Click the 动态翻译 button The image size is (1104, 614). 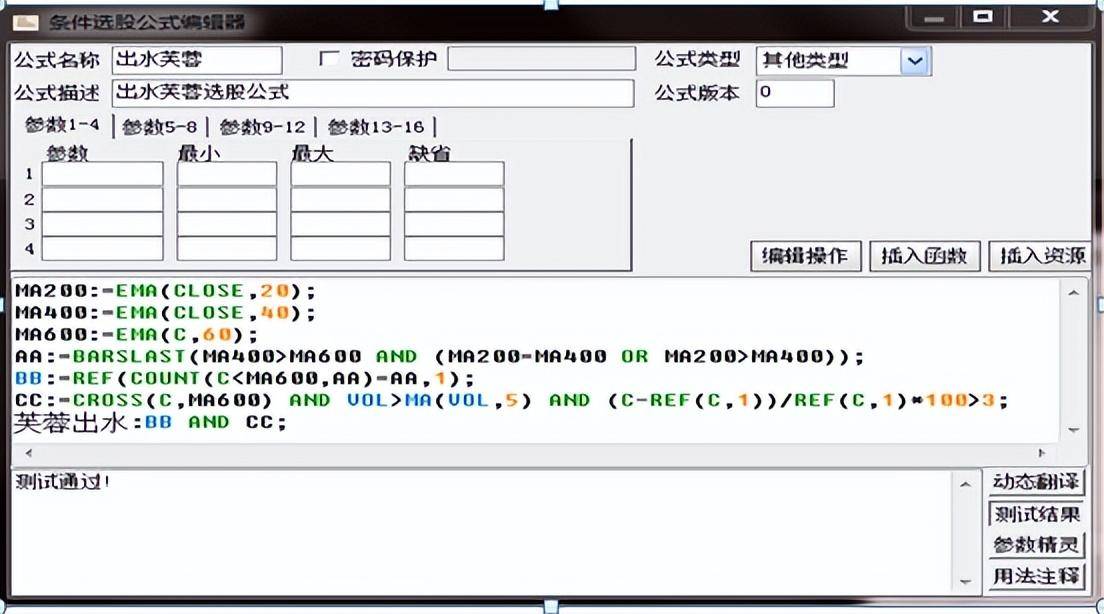[x=1036, y=482]
